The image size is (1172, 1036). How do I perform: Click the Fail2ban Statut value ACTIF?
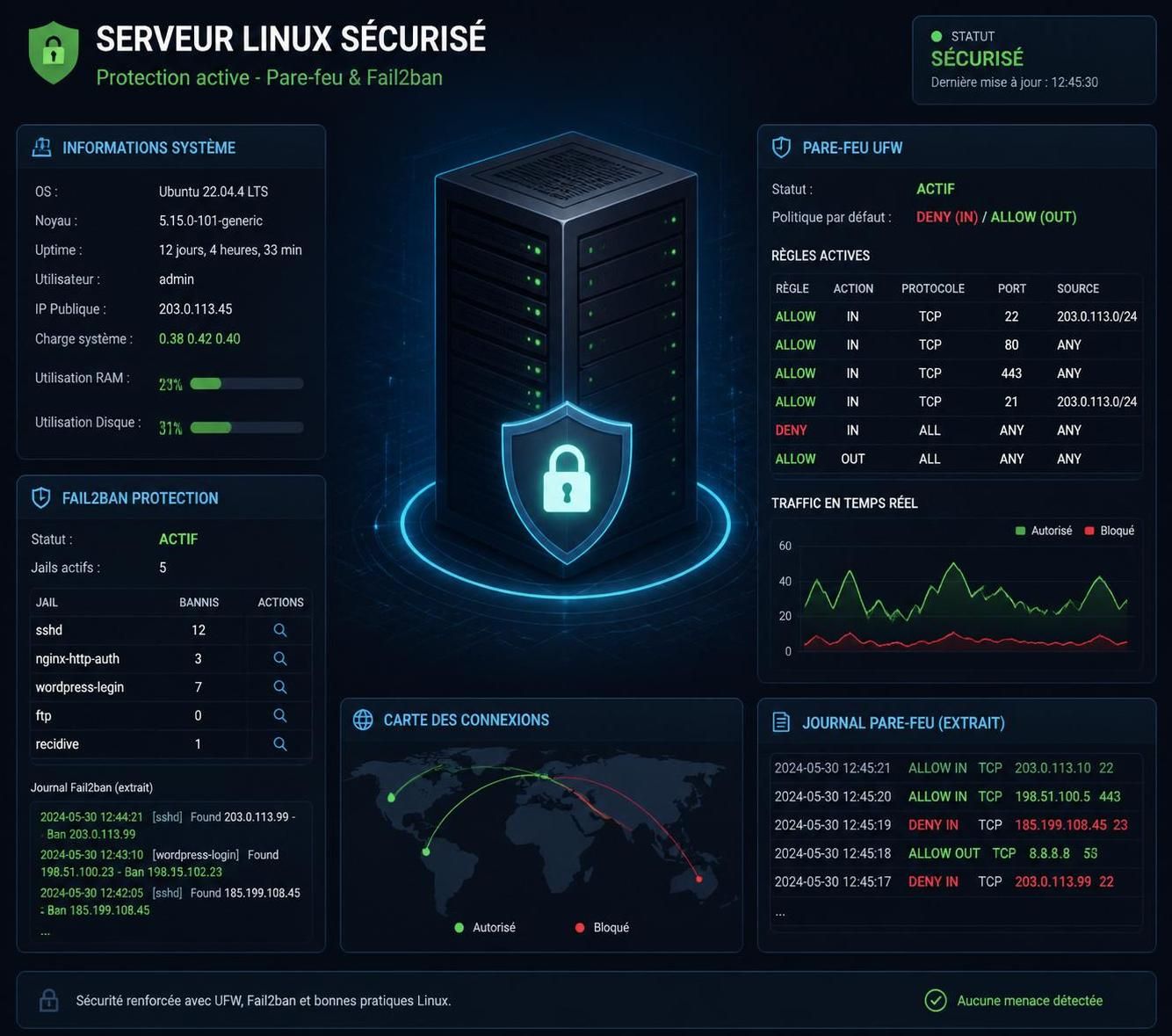[178, 539]
